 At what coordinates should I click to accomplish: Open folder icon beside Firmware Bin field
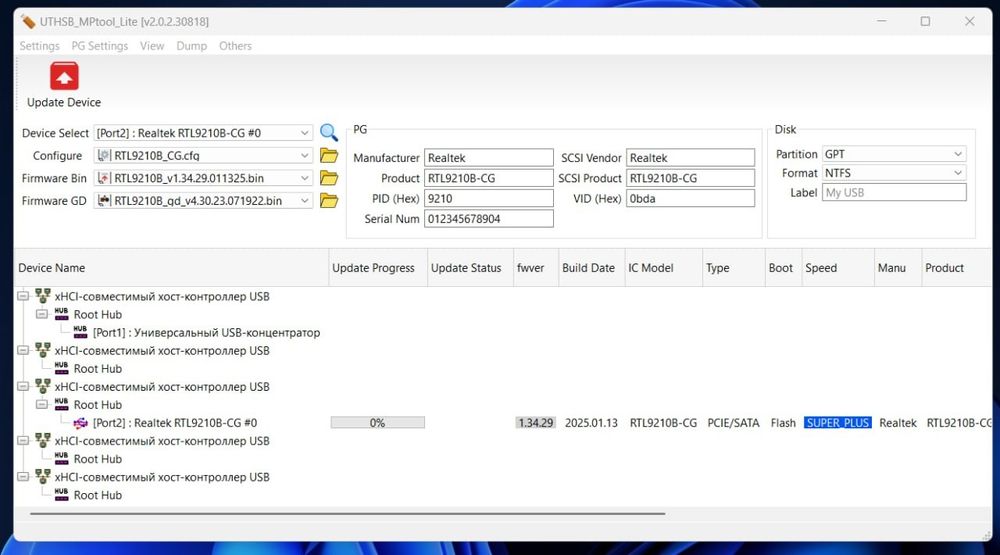[x=329, y=178]
